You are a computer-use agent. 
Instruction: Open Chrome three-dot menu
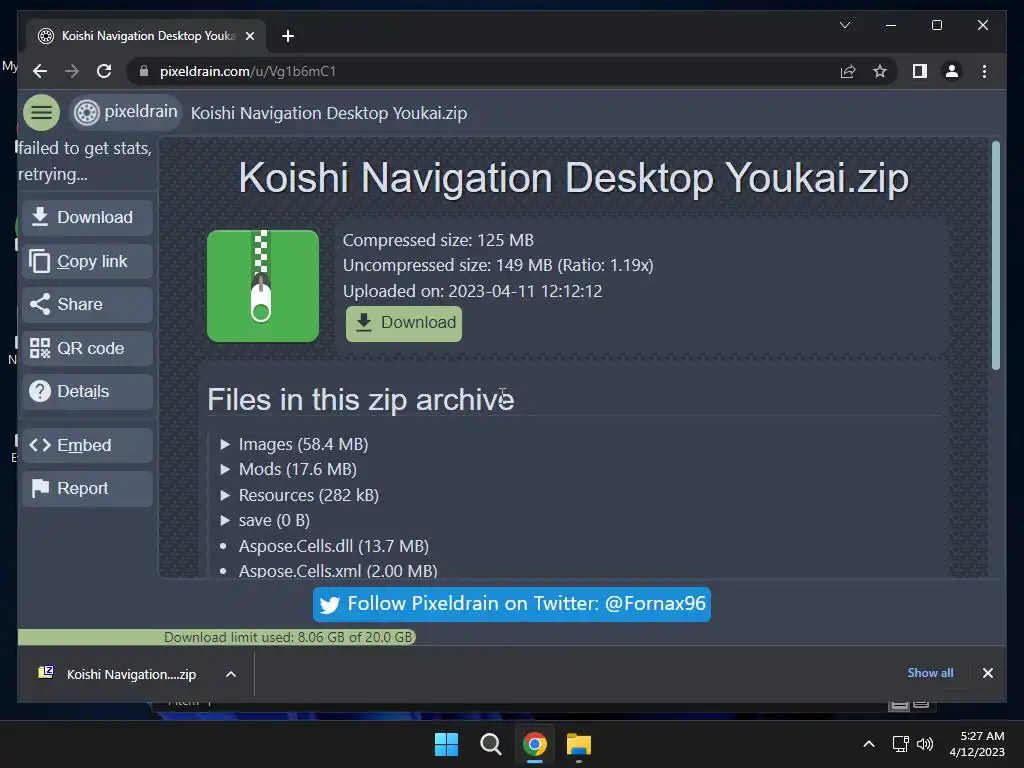984,71
